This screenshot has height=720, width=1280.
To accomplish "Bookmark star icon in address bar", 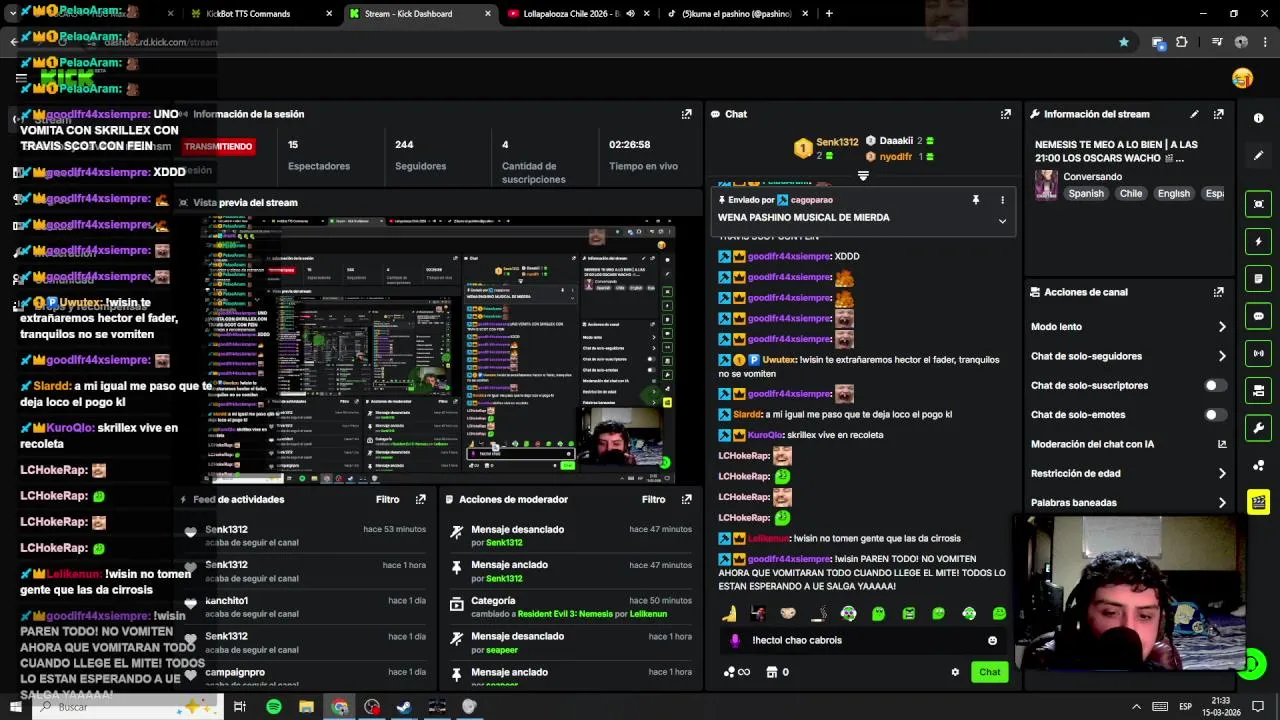I will [x=1124, y=42].
